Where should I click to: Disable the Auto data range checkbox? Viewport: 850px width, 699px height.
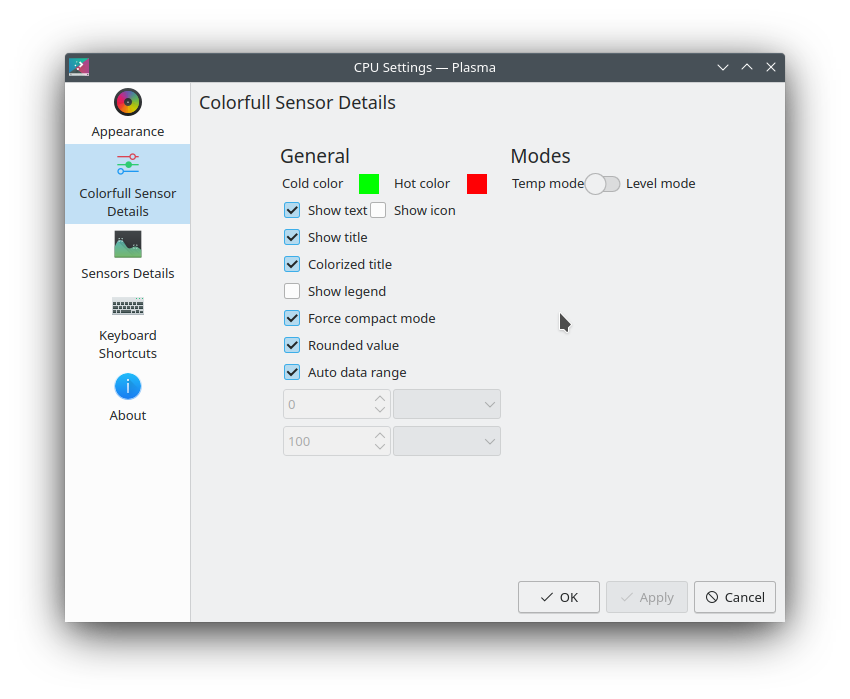[x=292, y=373]
